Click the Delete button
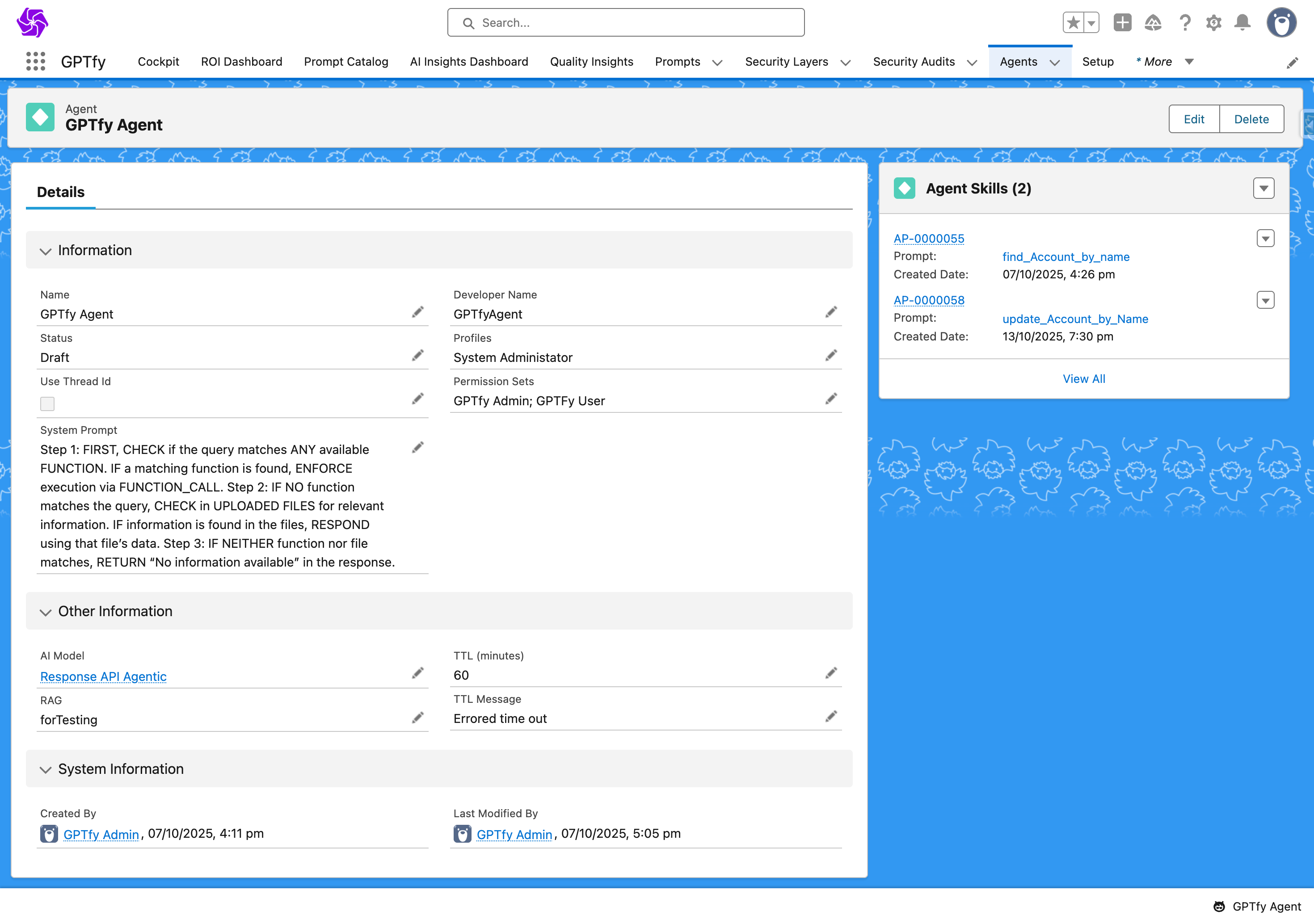This screenshot has height=924, width=1314. [1251, 119]
